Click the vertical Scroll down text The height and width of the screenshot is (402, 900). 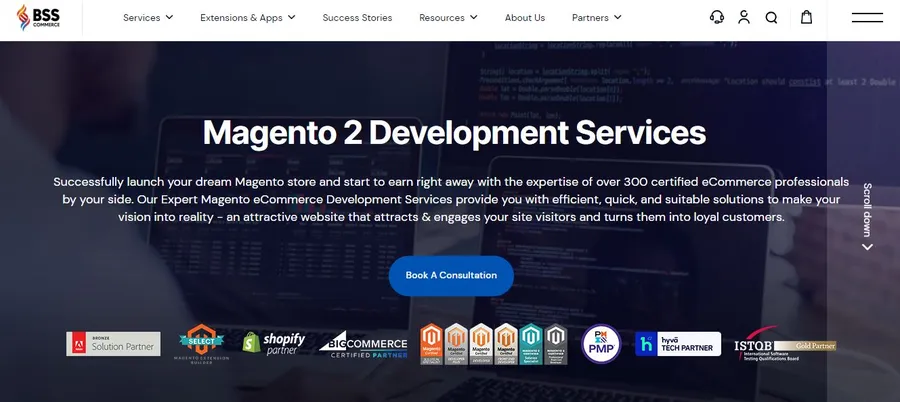click(x=867, y=210)
